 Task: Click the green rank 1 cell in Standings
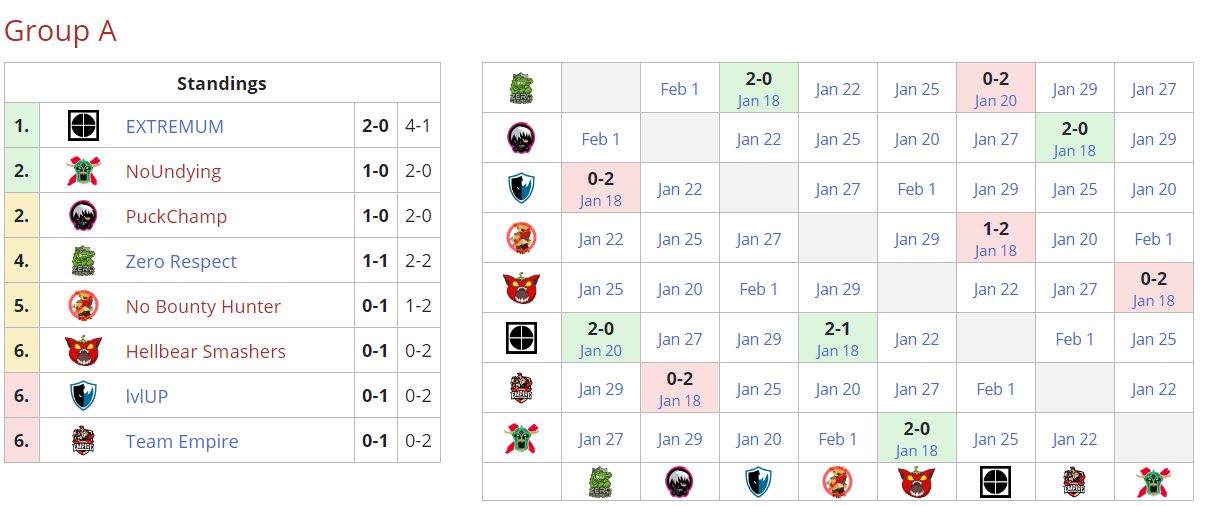21,127
